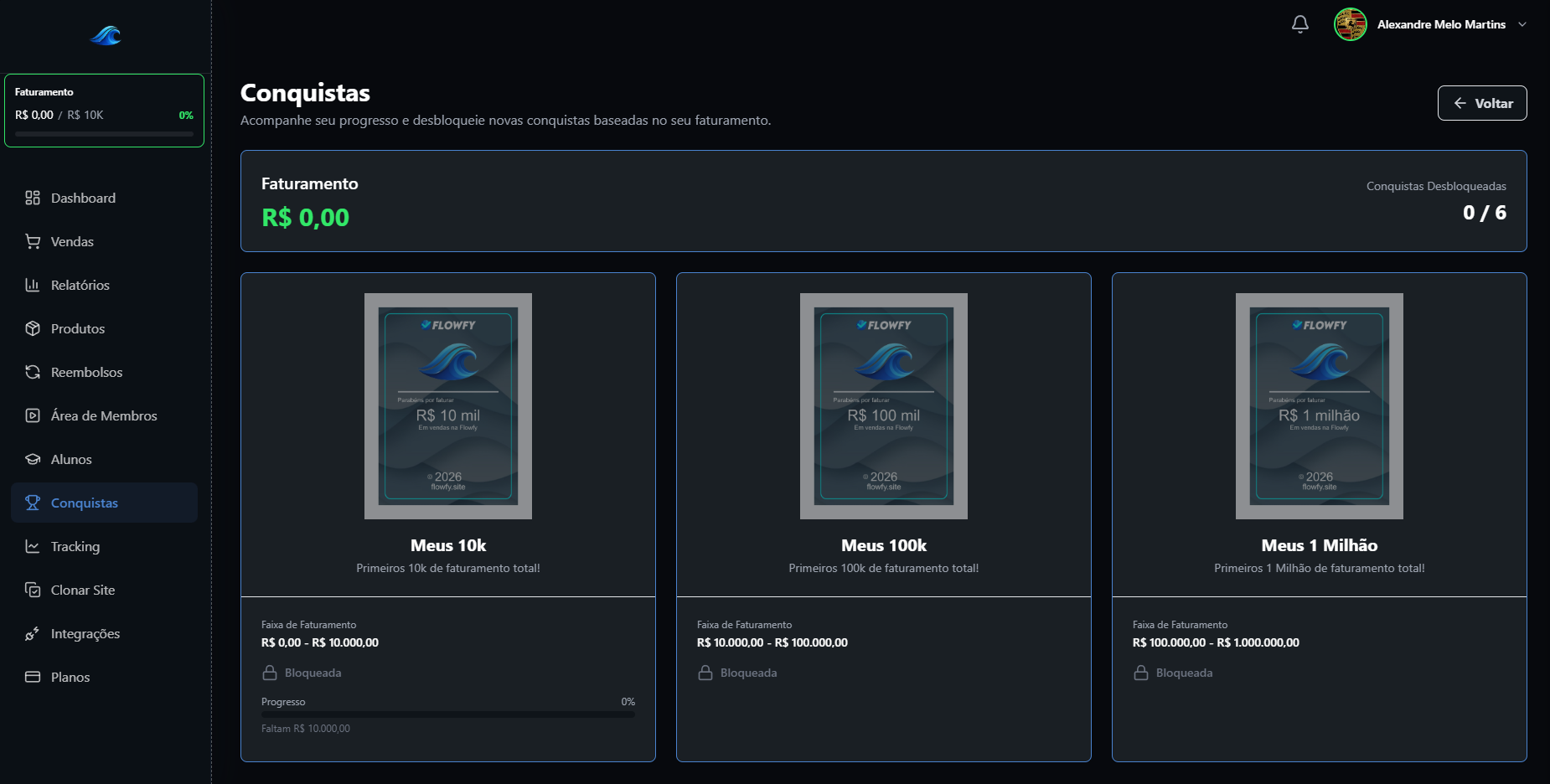
Task: Click the Meus 10k Progresso bar
Action: point(448,714)
